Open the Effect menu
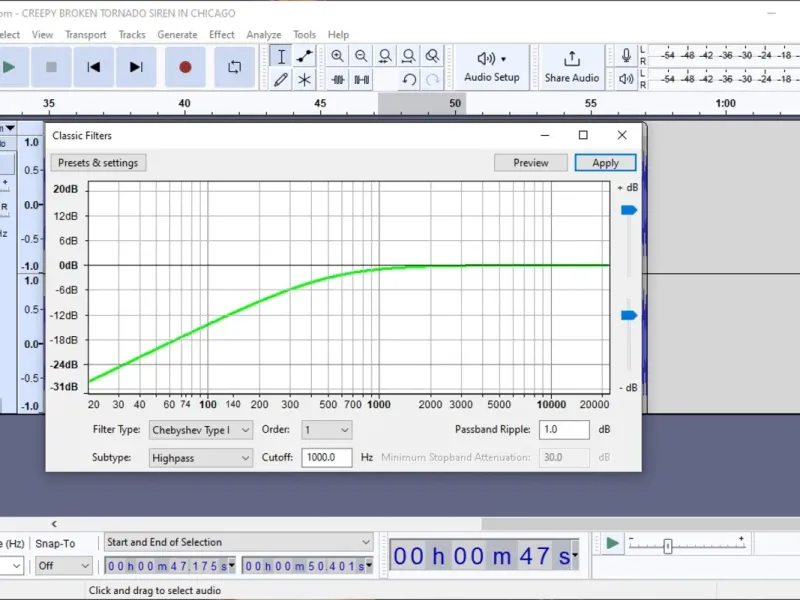This screenshot has width=800, height=600. (221, 35)
